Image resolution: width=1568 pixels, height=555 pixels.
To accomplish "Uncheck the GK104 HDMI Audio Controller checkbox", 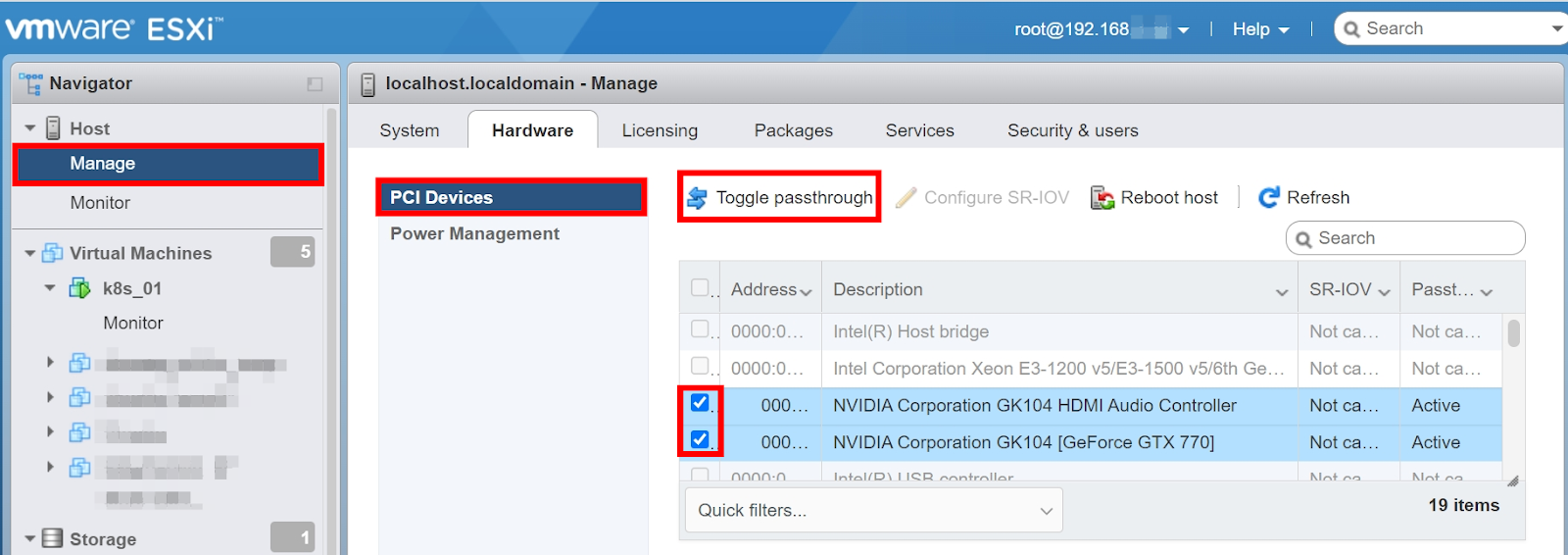I will click(700, 403).
